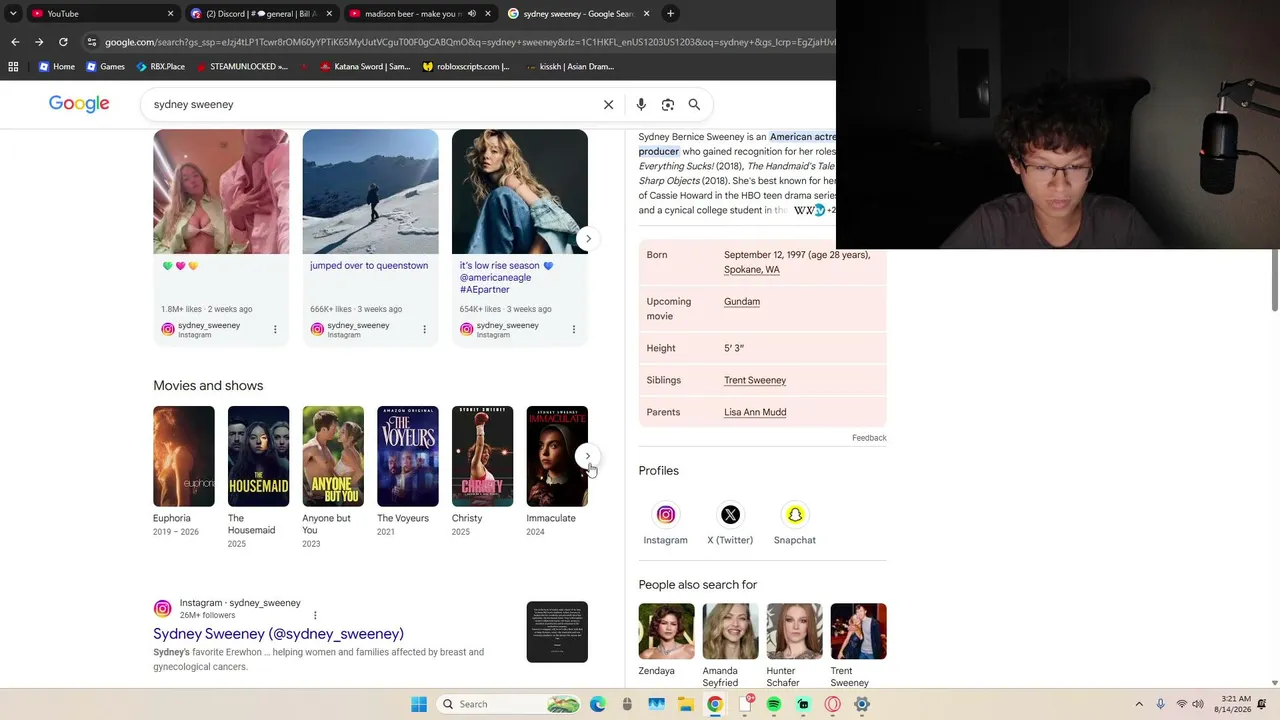Viewport: 1280px width, 720px height.
Task: Close the sydney sweeney Google Search tab
Action: point(646,14)
